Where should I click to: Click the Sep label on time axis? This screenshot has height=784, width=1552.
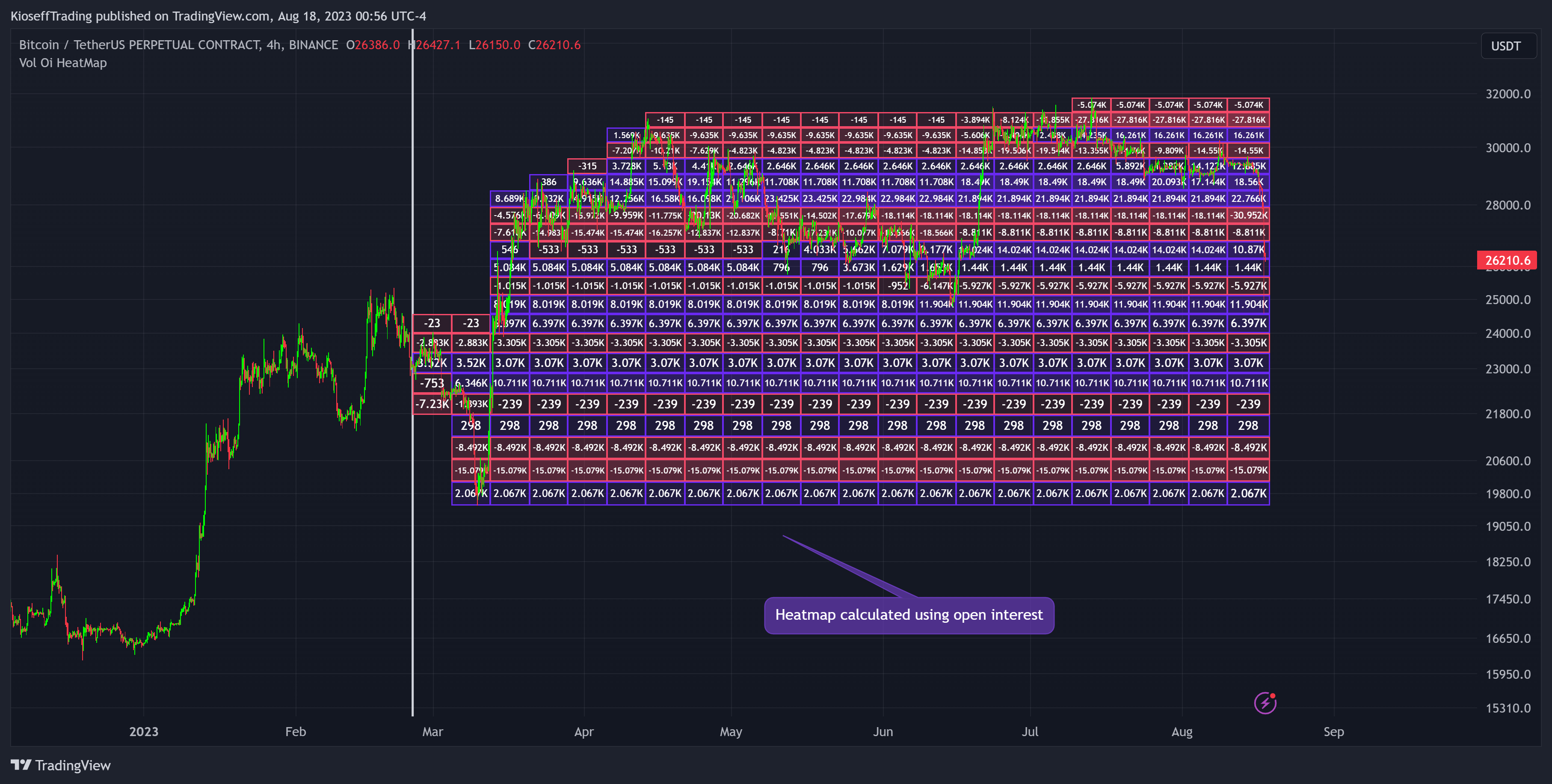(1333, 731)
